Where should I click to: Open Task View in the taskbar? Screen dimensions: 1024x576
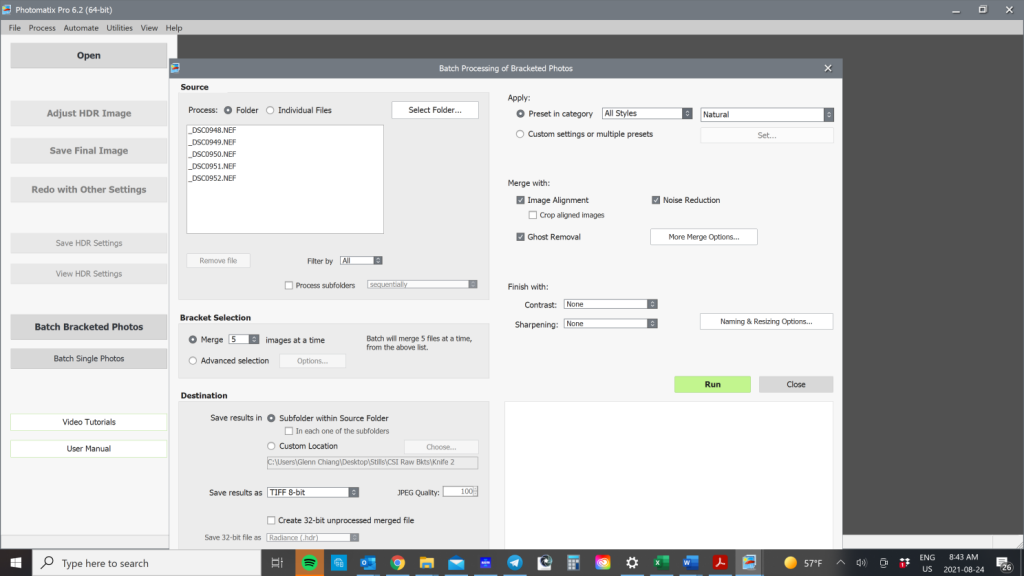(x=277, y=562)
